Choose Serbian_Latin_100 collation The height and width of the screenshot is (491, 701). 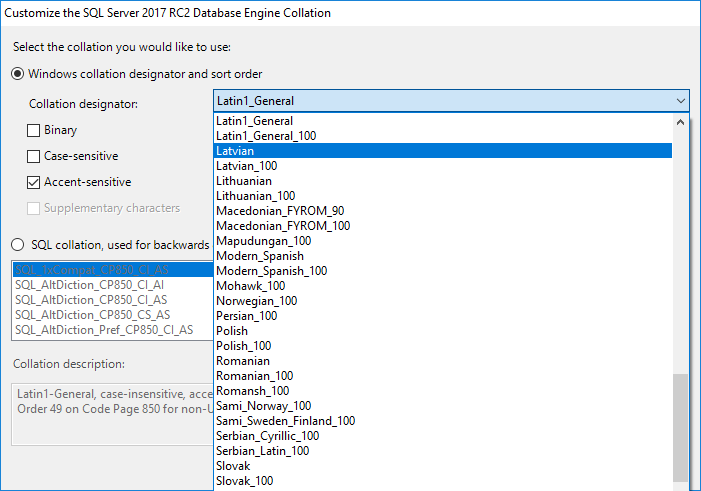(x=443, y=450)
